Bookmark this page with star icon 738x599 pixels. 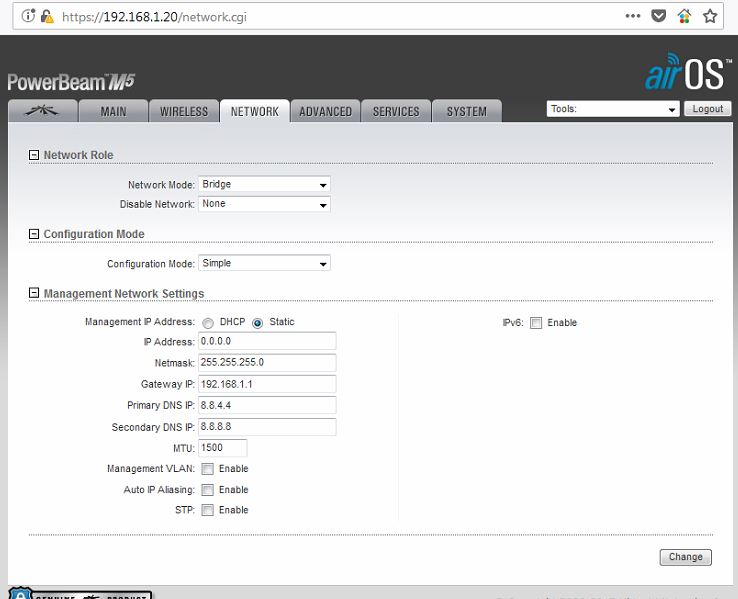point(710,16)
